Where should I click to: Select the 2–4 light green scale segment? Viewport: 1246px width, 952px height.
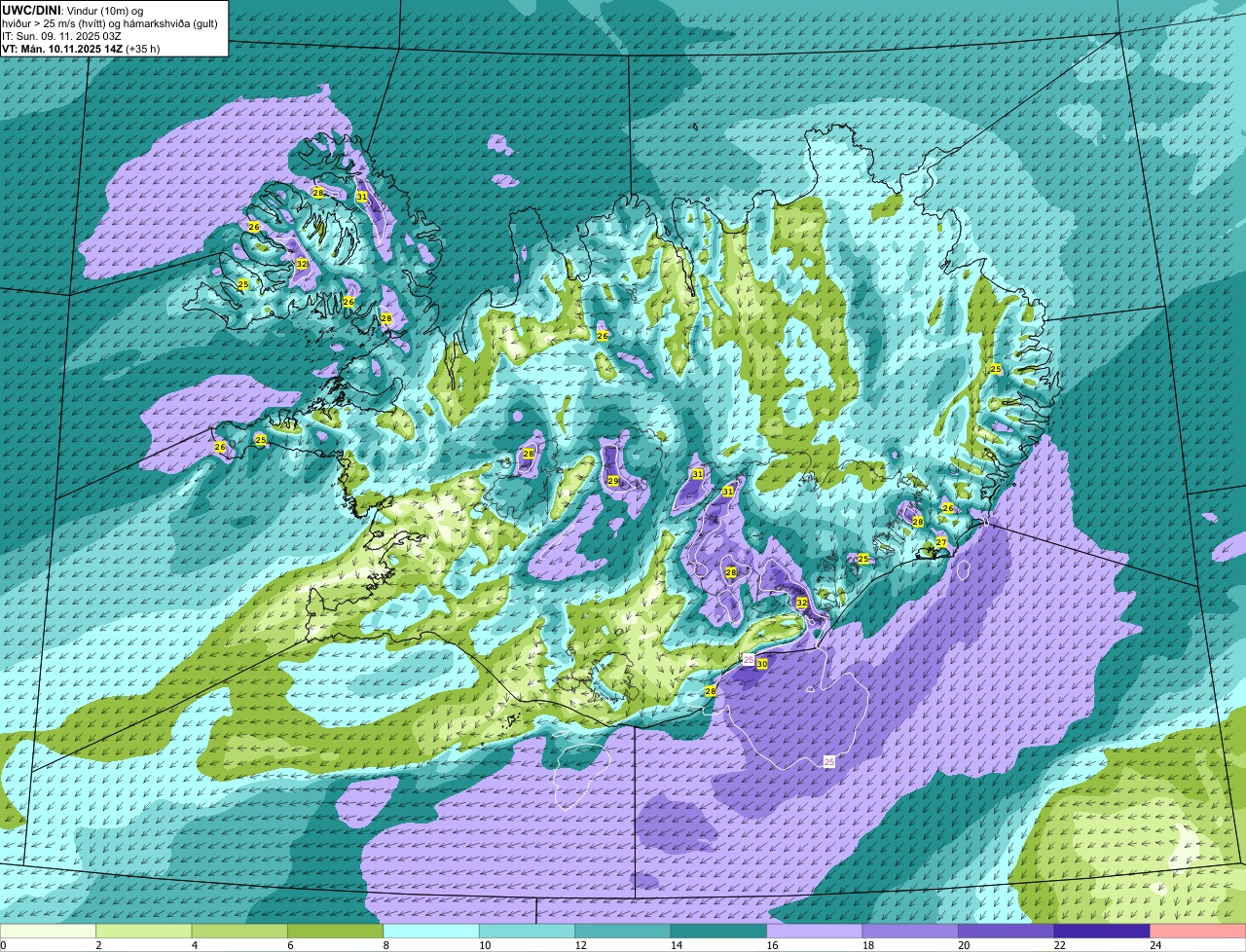[x=145, y=931]
